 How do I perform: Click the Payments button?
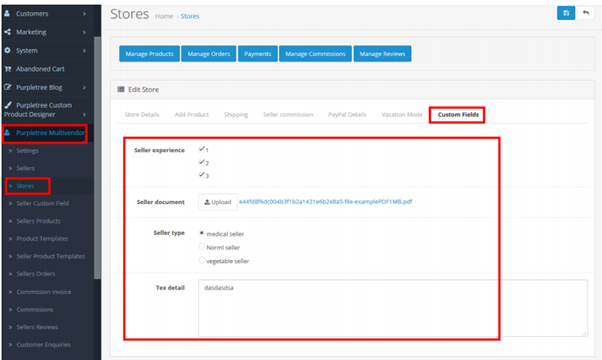(x=258, y=54)
